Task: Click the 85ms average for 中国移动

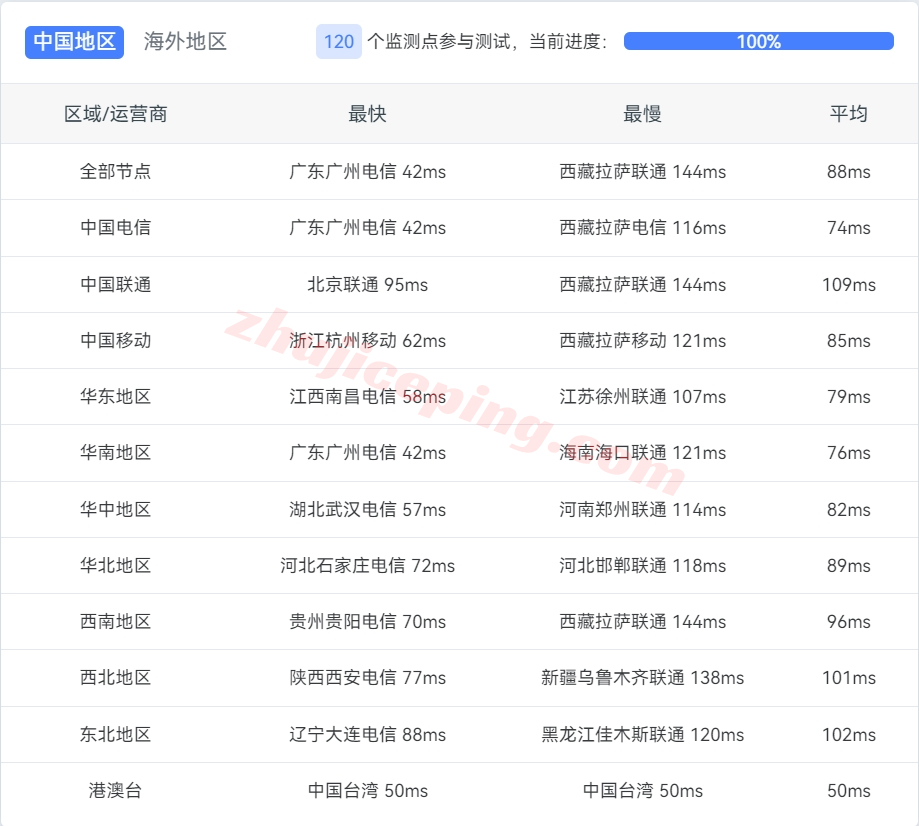Action: pyautogui.click(x=849, y=341)
